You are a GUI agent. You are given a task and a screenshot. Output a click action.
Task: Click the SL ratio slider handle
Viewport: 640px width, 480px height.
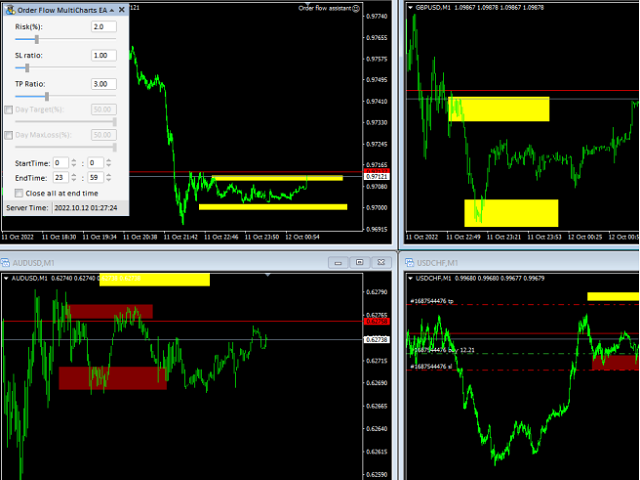coord(27,68)
